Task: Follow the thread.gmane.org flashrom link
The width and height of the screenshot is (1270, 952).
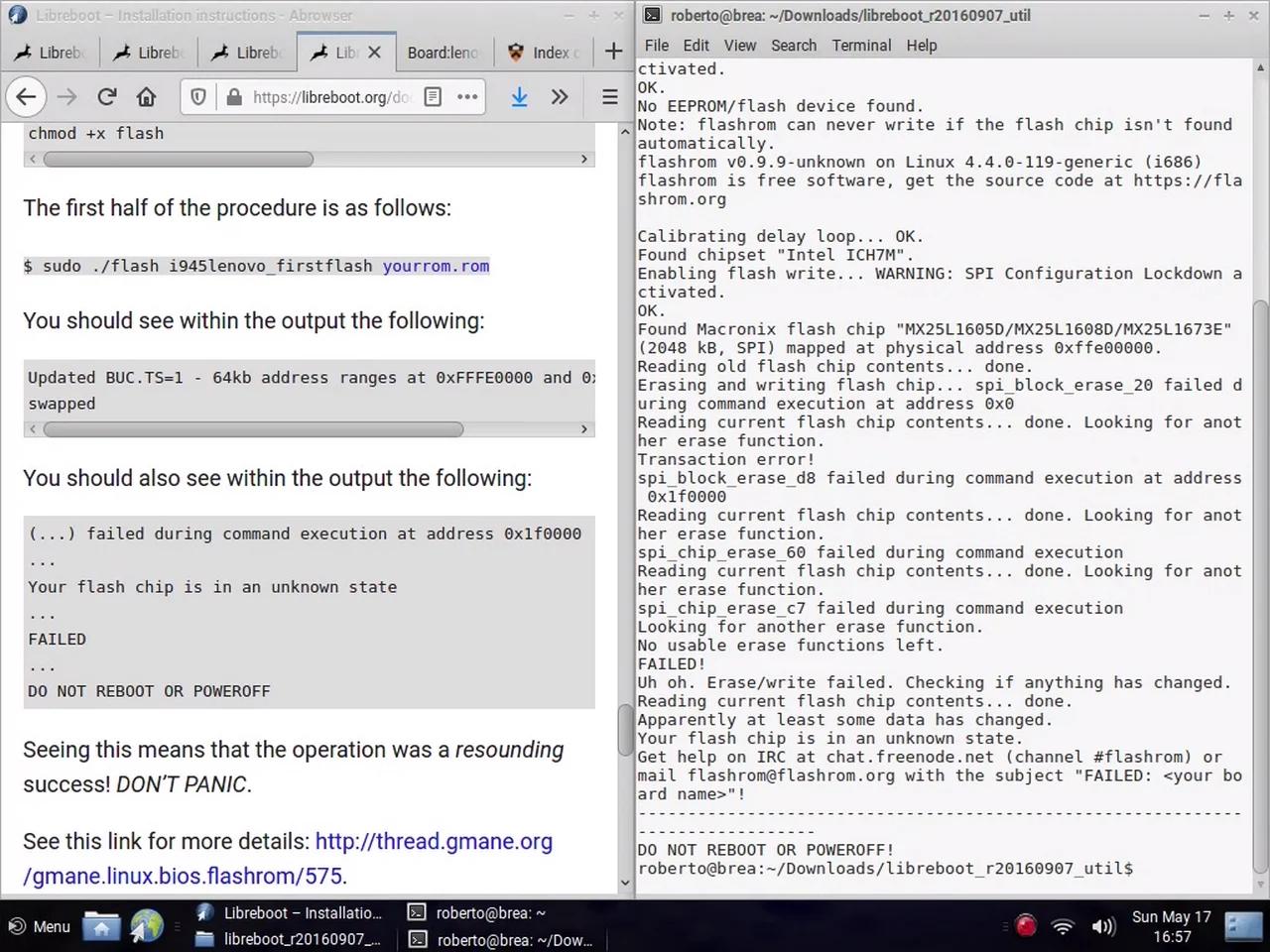Action: [x=434, y=841]
